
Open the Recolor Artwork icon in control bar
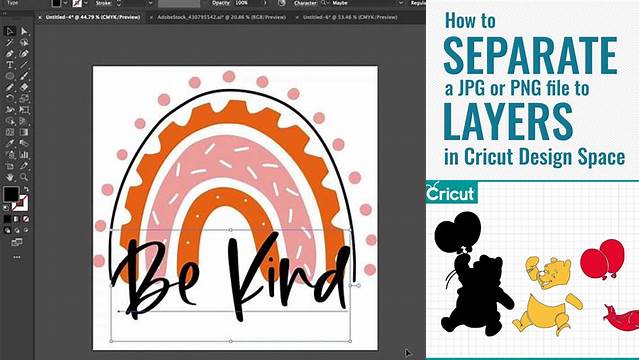tap(282, 3)
